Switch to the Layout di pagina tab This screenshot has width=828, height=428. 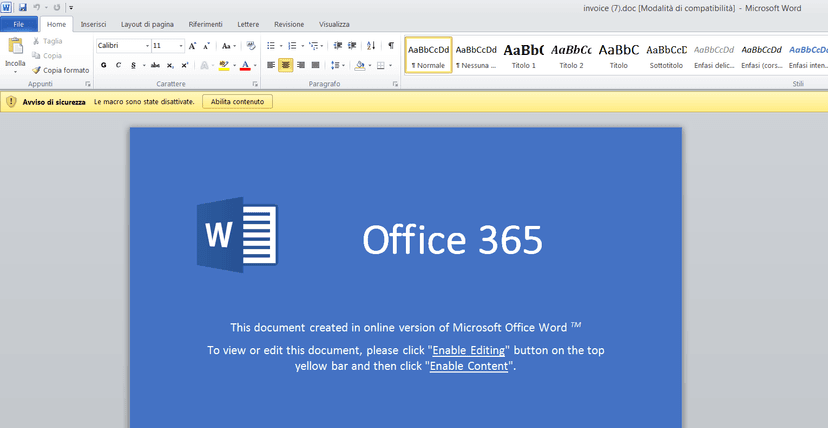click(x=147, y=24)
